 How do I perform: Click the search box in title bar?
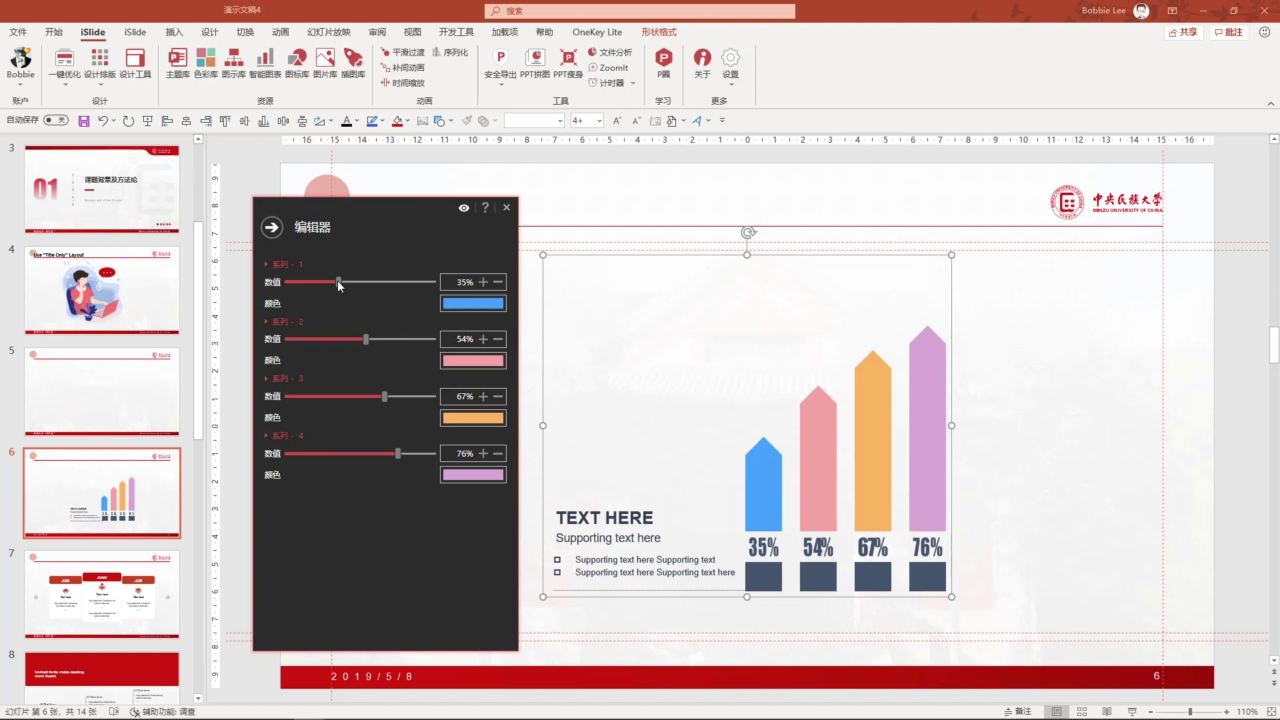click(x=640, y=11)
